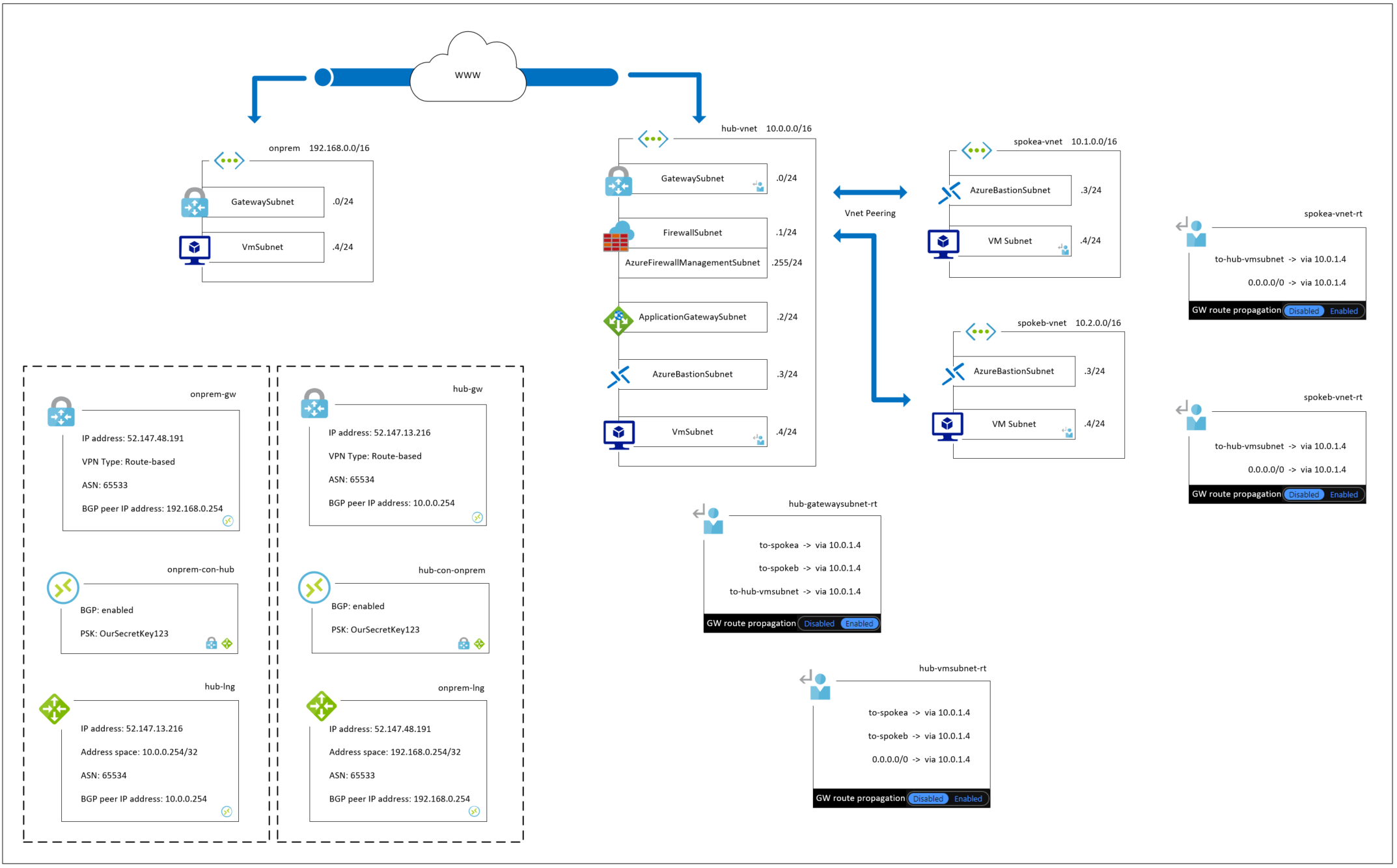This screenshot has height=868, width=1397.
Task: Click 'IP address: 52.147.48.191' in onprem-gw
Action: [x=133, y=439]
